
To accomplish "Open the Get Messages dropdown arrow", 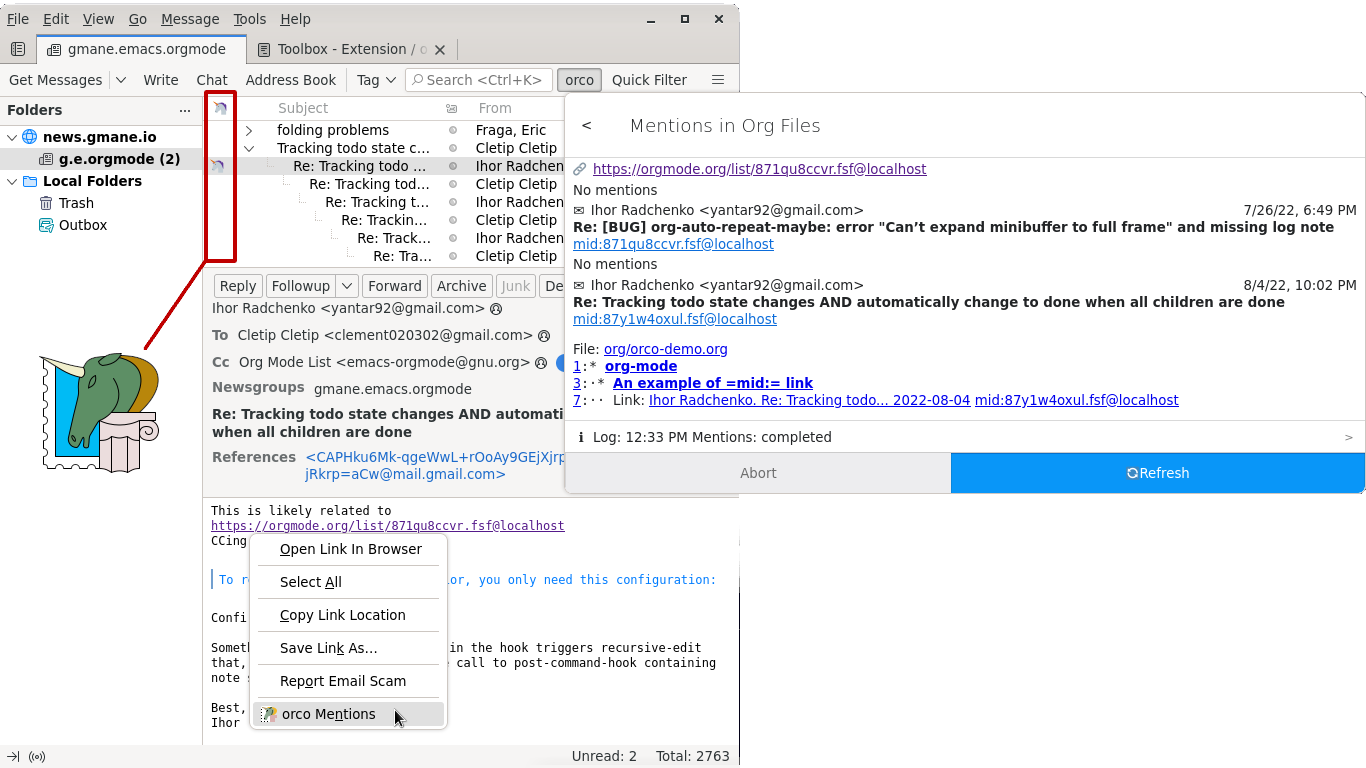I will pos(120,80).
